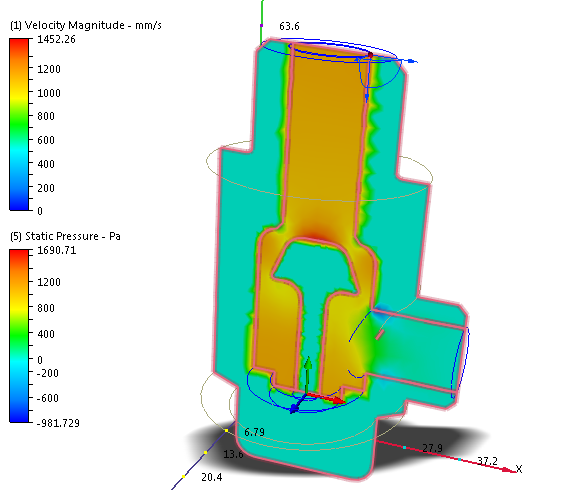Screen dimensions: 566x490
Task: Click the red X arrow of the triad
Action: coord(328,399)
